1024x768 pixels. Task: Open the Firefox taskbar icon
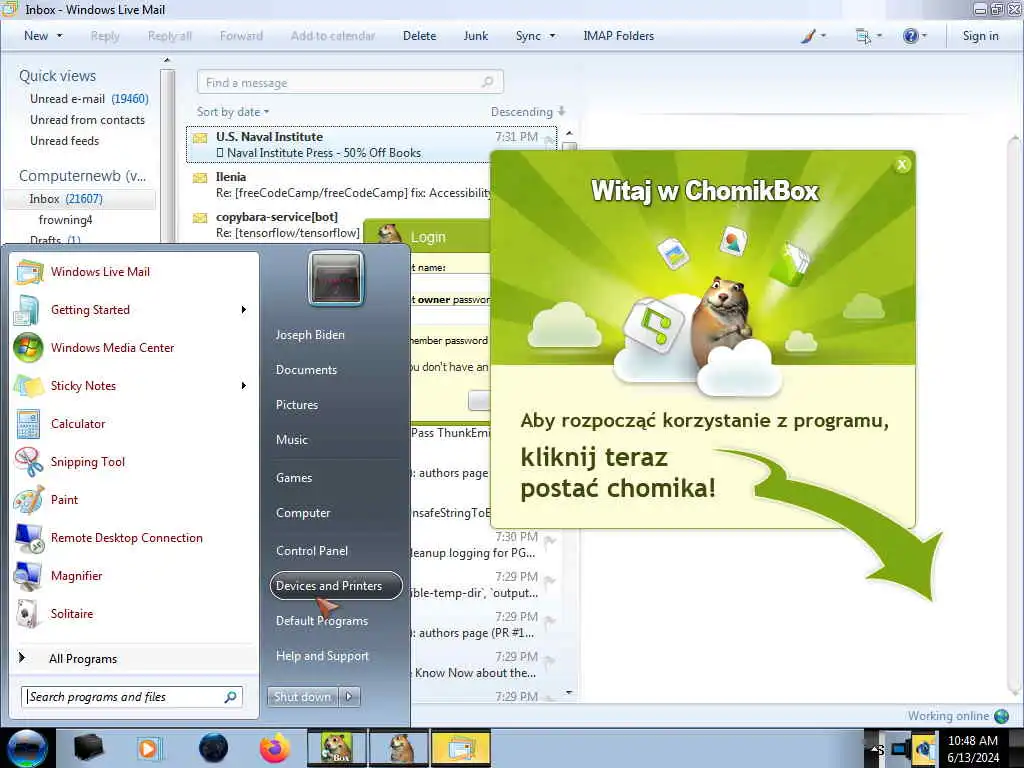pyautogui.click(x=275, y=748)
